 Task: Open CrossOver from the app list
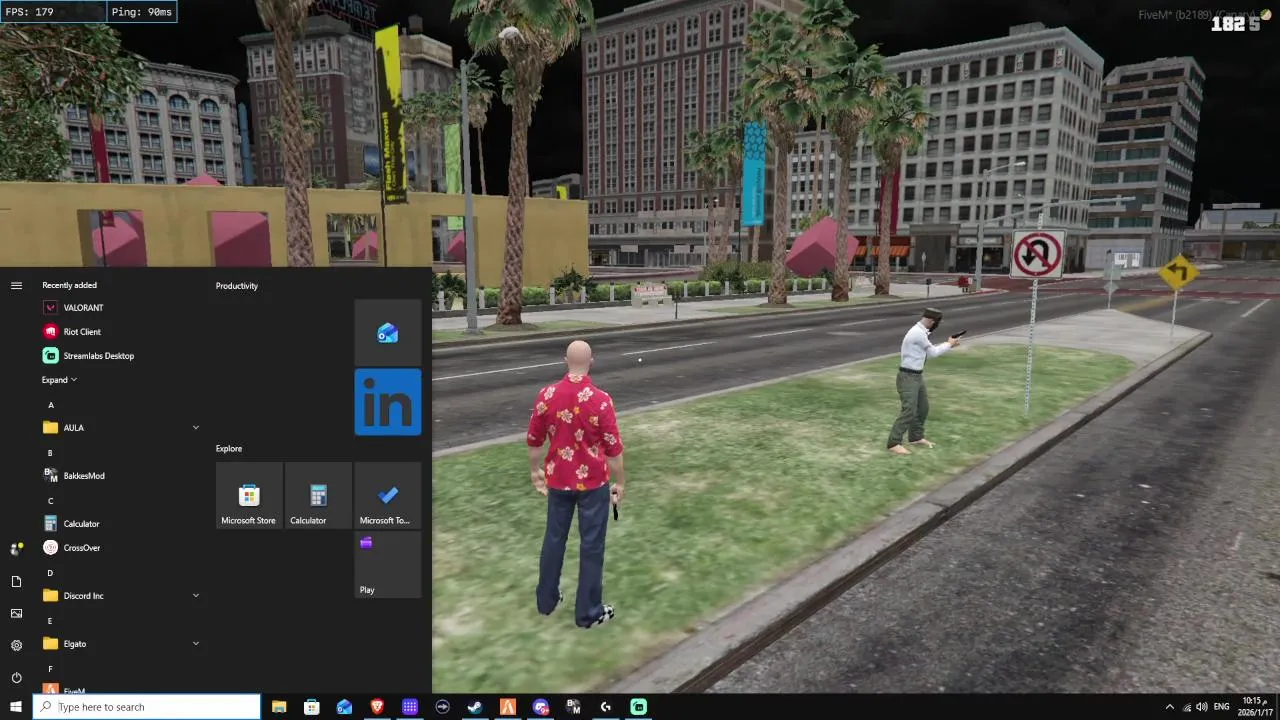(x=120, y=548)
